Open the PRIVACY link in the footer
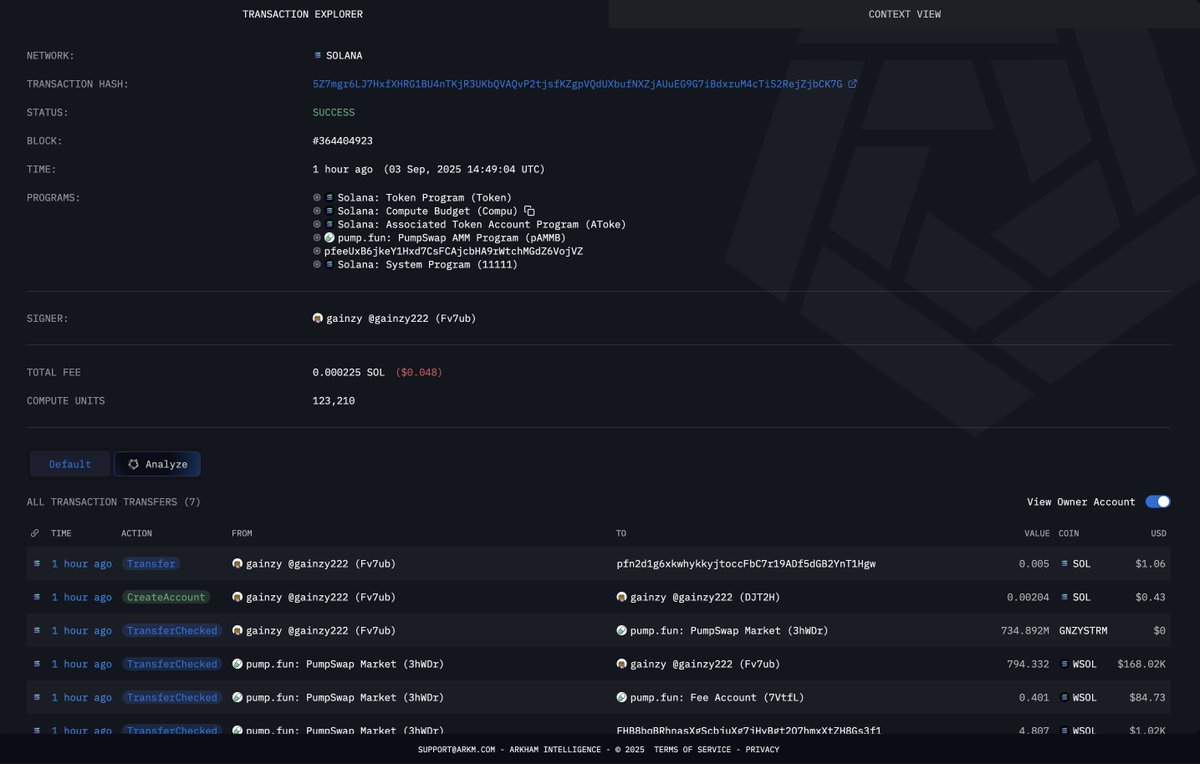 761,749
